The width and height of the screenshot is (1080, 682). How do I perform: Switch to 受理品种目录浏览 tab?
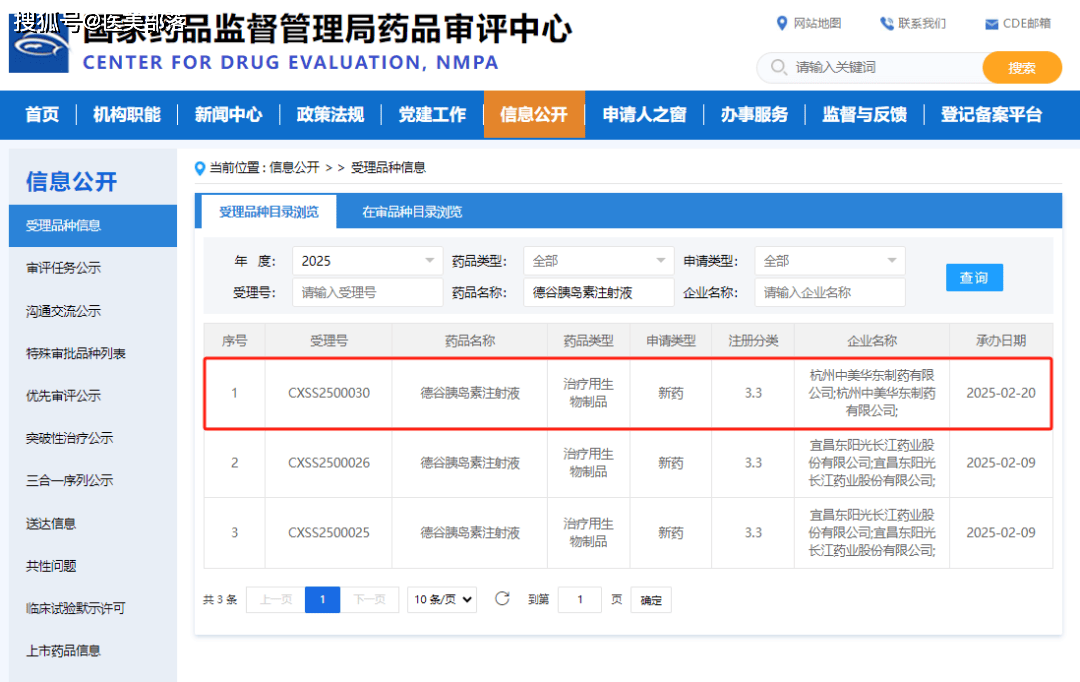(269, 211)
